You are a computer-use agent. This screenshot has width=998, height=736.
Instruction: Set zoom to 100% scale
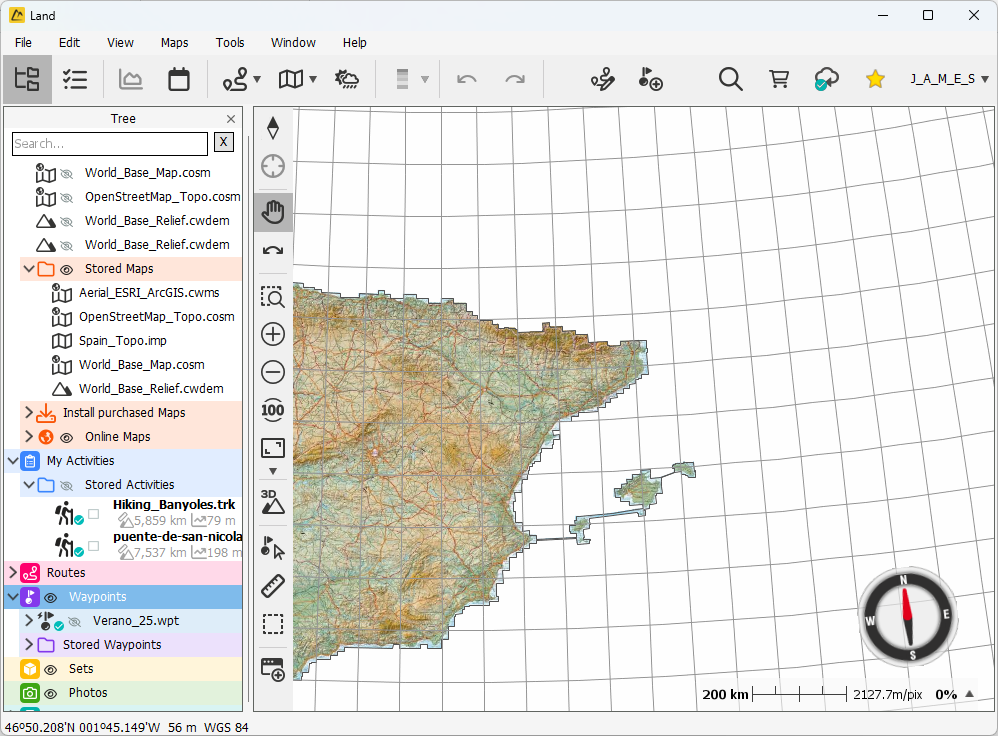point(273,410)
